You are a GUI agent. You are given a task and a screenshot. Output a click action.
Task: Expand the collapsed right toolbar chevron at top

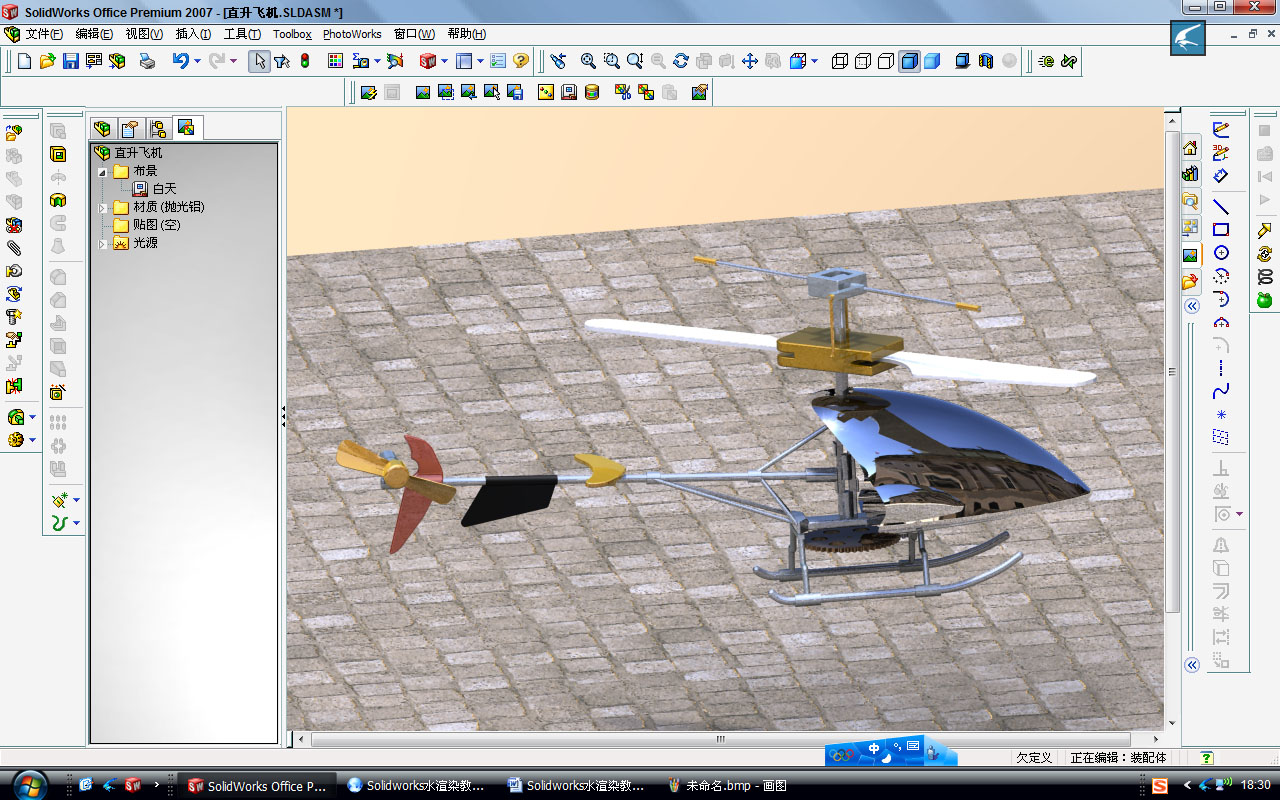coord(1192,307)
